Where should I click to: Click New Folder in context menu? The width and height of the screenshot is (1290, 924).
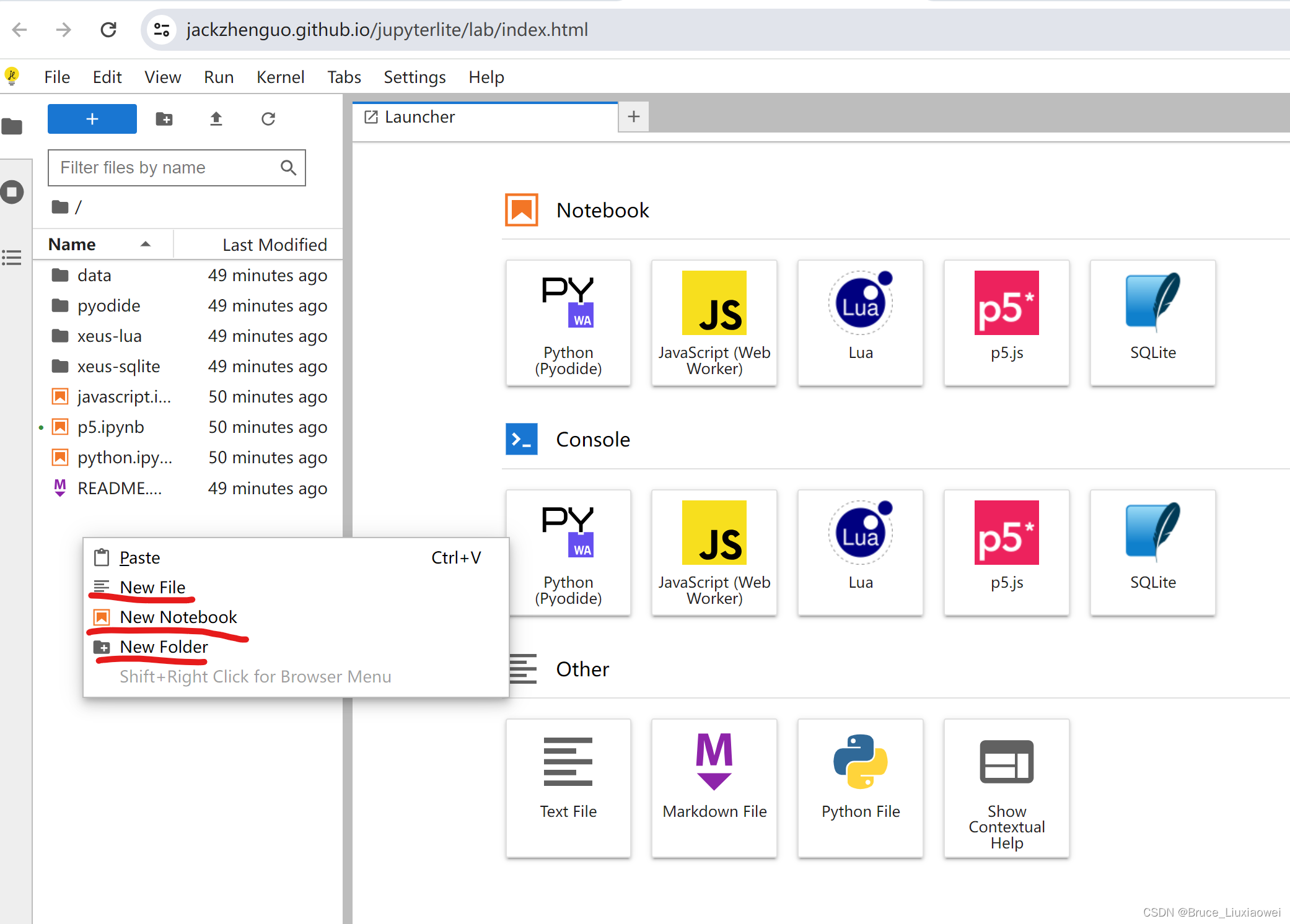[x=163, y=647]
